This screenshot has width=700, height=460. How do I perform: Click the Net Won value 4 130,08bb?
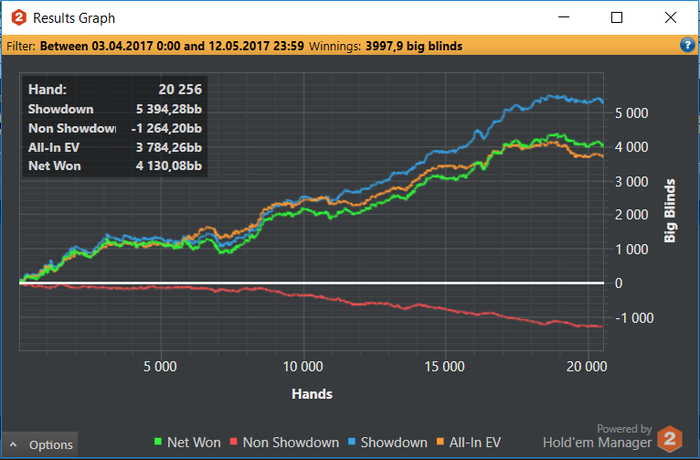coord(169,166)
